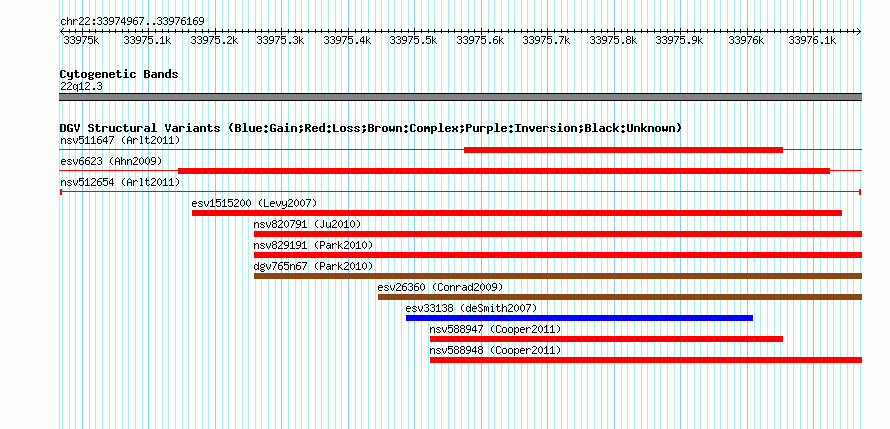Click the chr22:33974967..33976169 region label

click(132, 22)
